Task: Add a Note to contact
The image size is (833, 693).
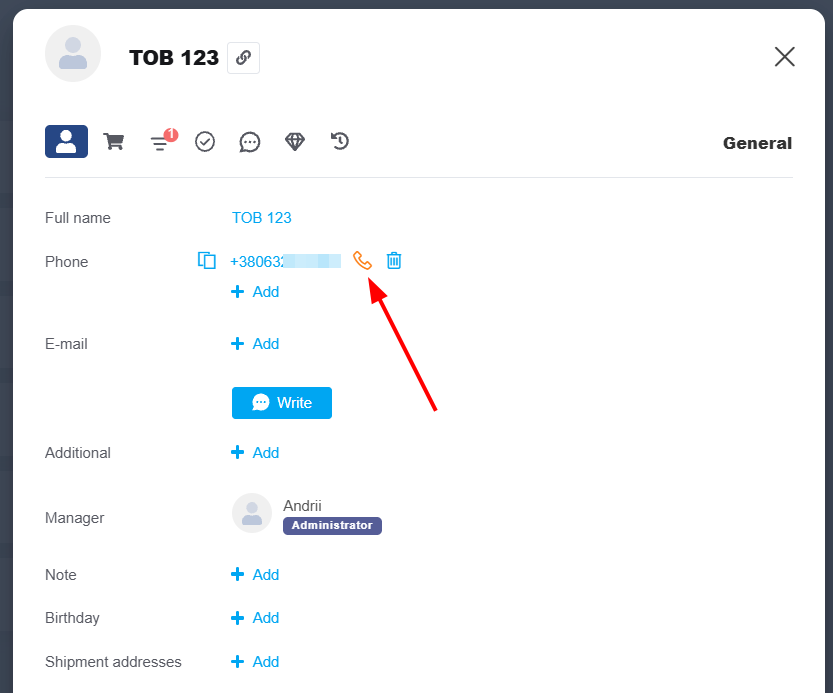Action: (x=256, y=575)
